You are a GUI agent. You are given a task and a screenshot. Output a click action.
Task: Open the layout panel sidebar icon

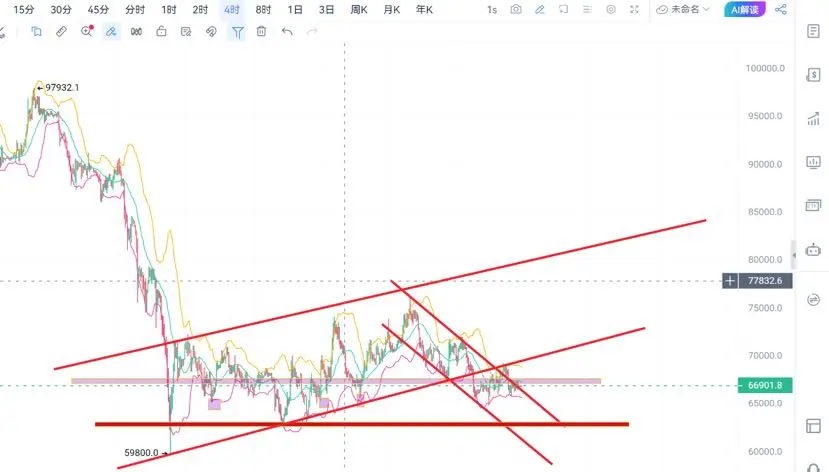[814, 425]
